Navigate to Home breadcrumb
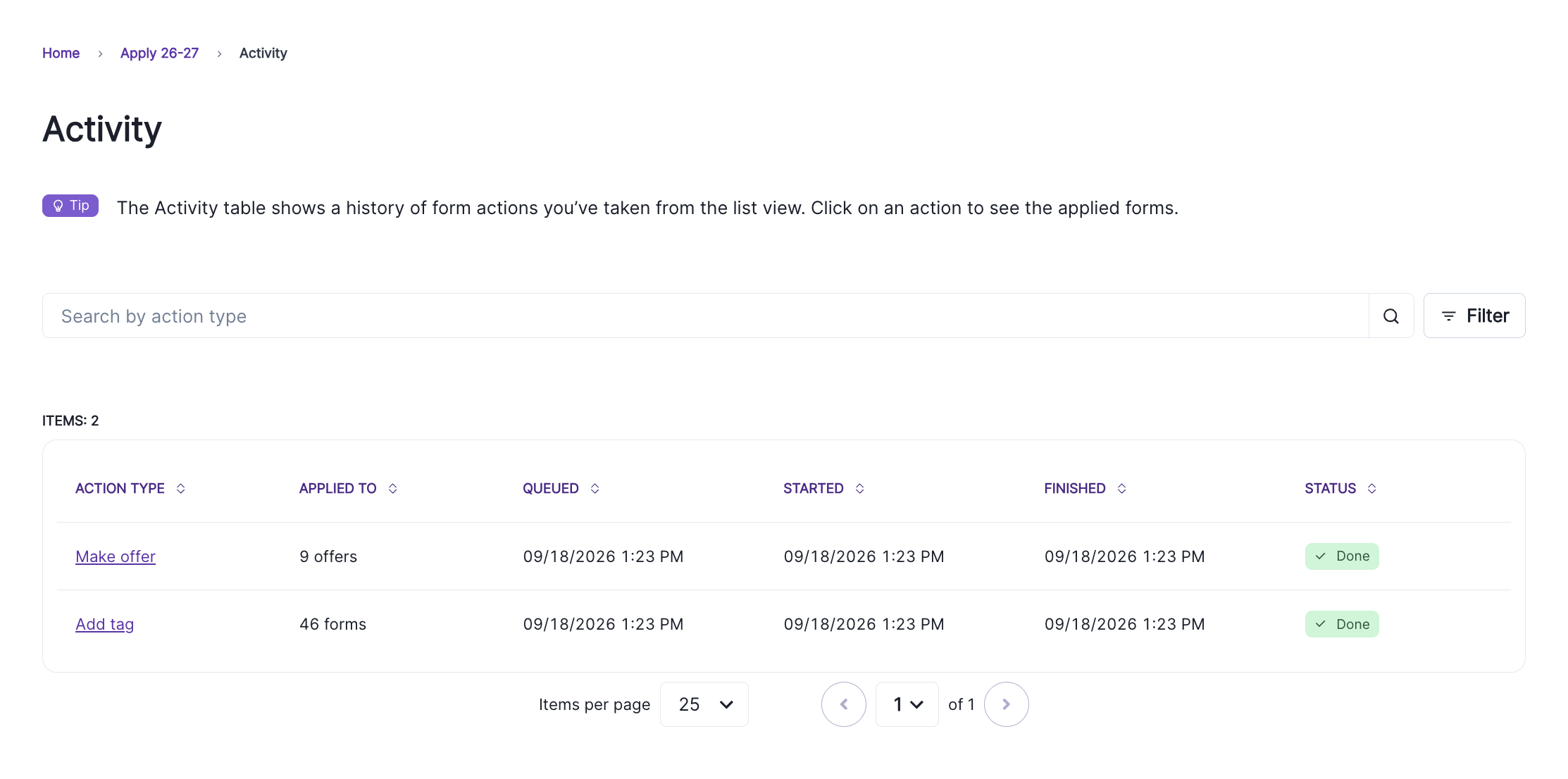 [x=61, y=54]
